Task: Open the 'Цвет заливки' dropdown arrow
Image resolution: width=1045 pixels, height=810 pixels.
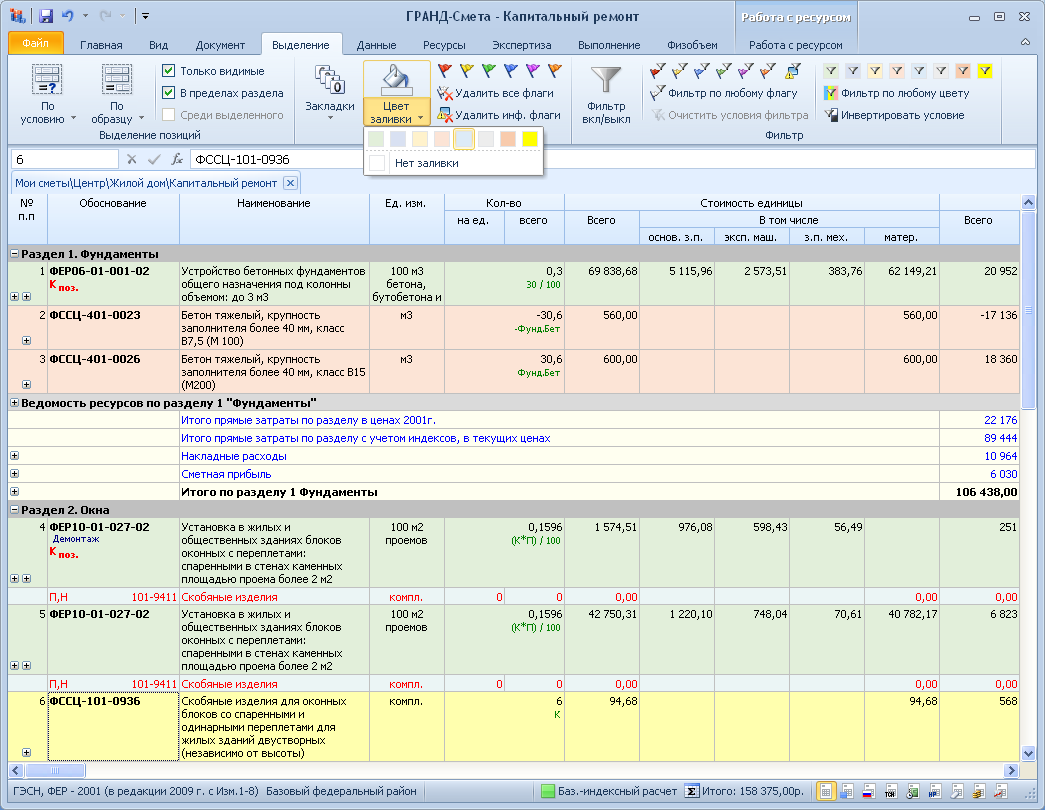Action: point(420,119)
